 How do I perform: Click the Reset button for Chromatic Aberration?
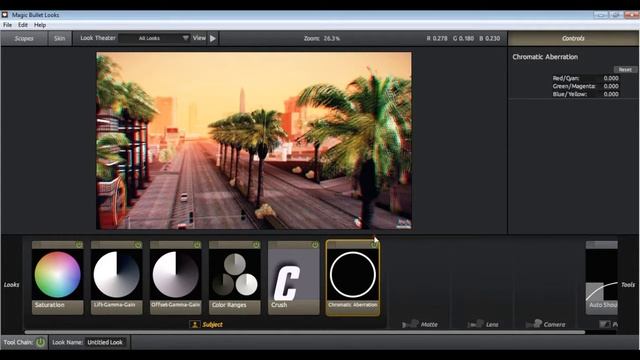click(x=625, y=70)
